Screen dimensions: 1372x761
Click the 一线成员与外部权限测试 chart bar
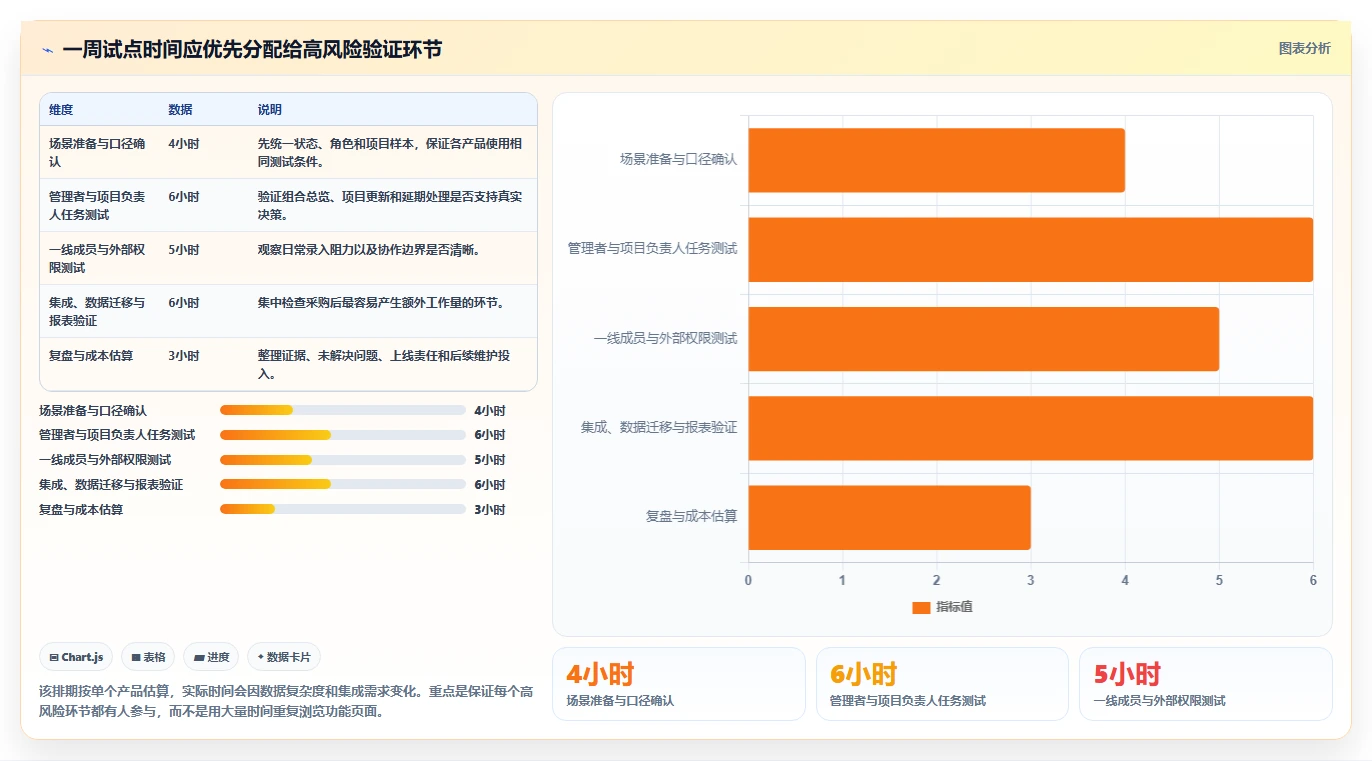983,338
